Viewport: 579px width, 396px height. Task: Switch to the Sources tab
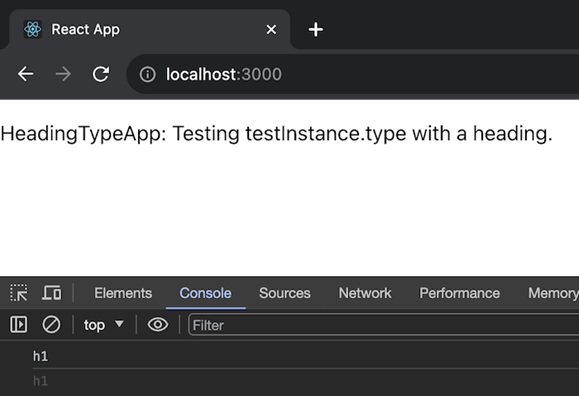point(285,293)
